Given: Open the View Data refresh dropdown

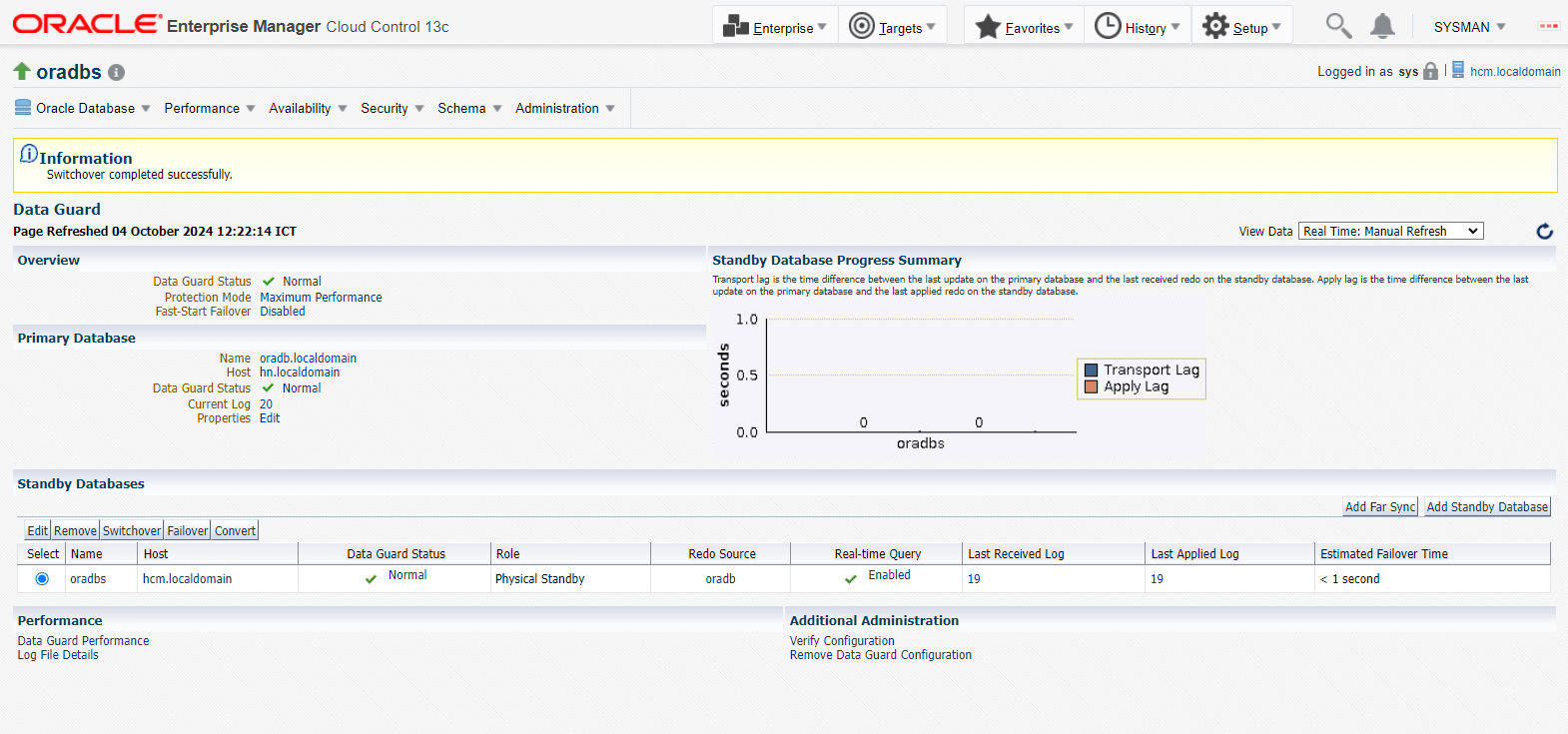Looking at the screenshot, I should pos(1391,231).
